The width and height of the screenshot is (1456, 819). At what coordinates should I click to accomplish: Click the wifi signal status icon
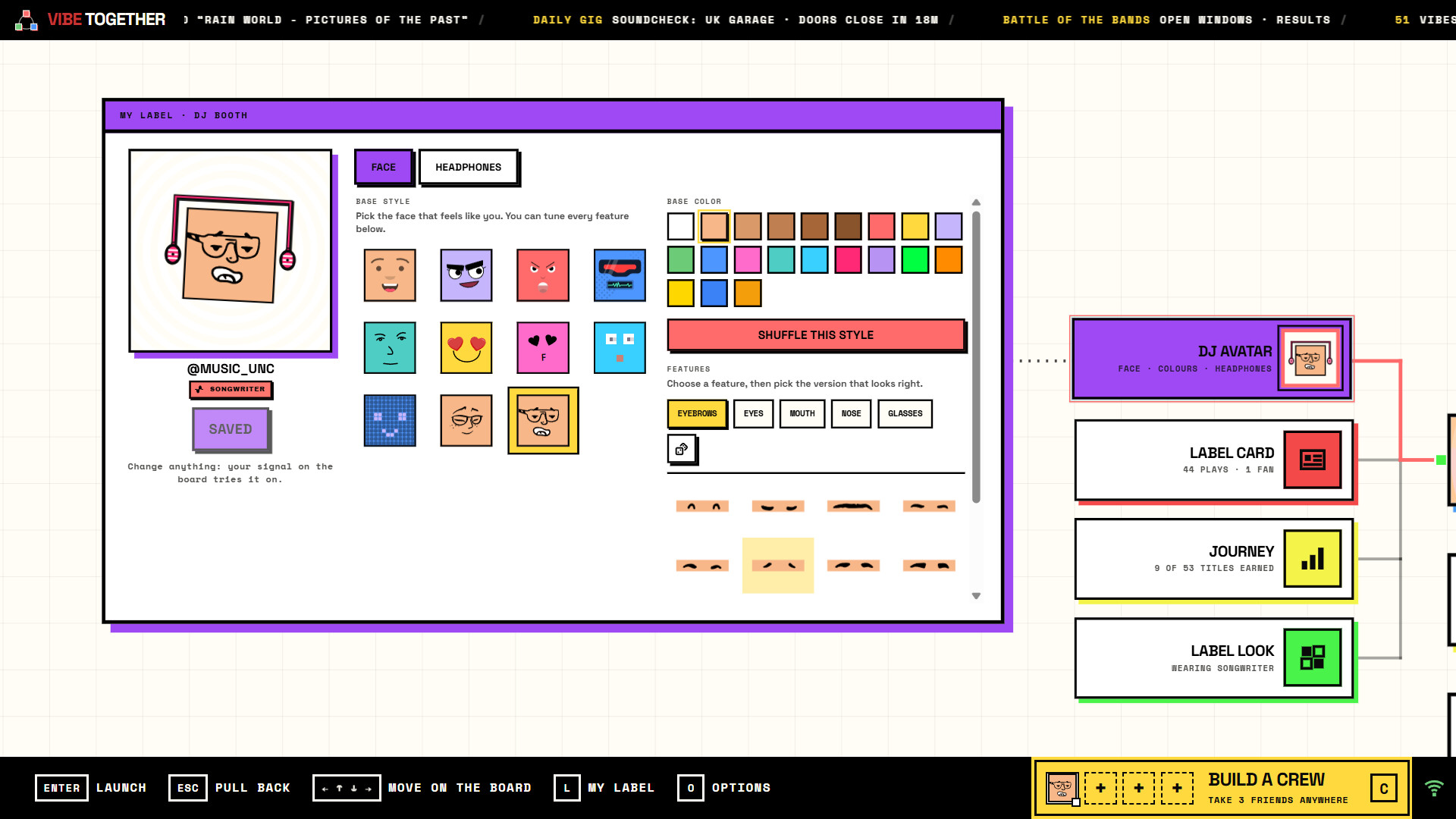[x=1433, y=788]
